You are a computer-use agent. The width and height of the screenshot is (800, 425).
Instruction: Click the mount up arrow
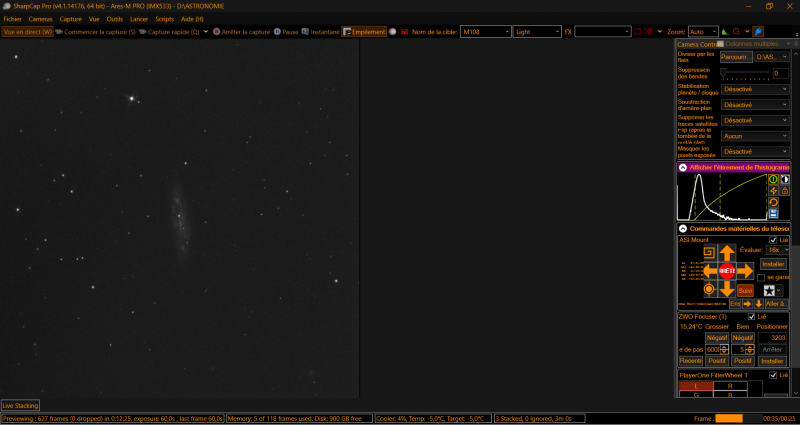(x=727, y=253)
